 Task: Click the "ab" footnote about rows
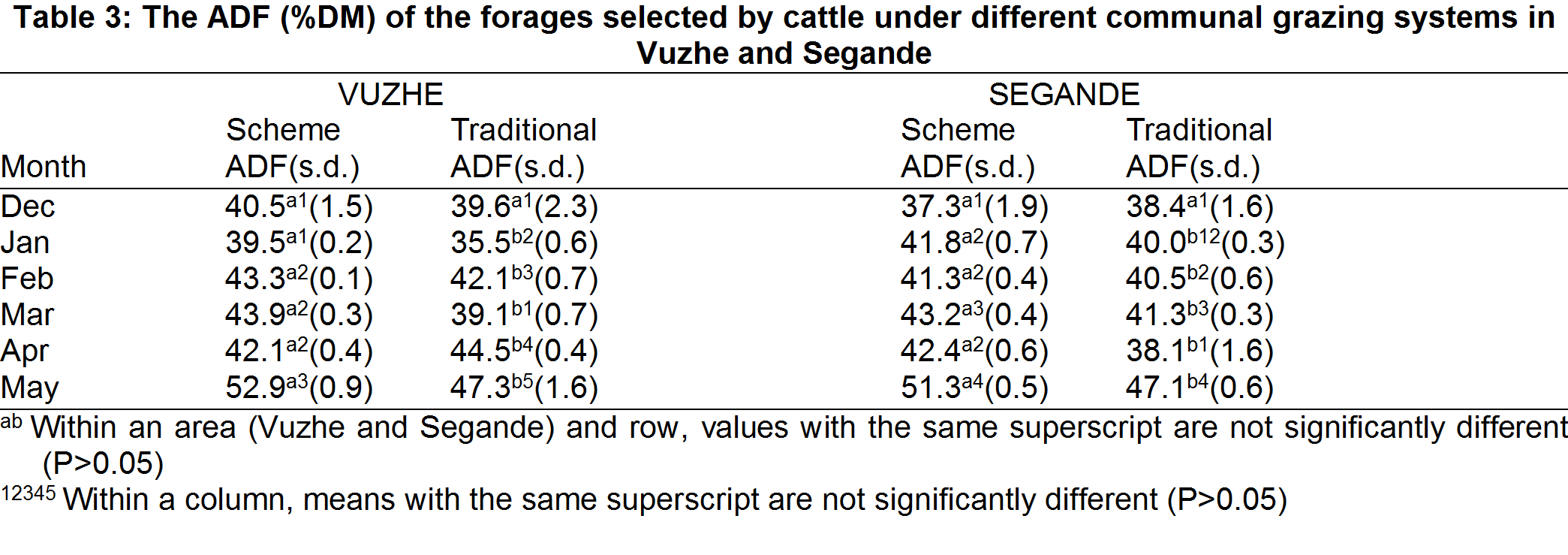pyautogui.click(x=784, y=445)
